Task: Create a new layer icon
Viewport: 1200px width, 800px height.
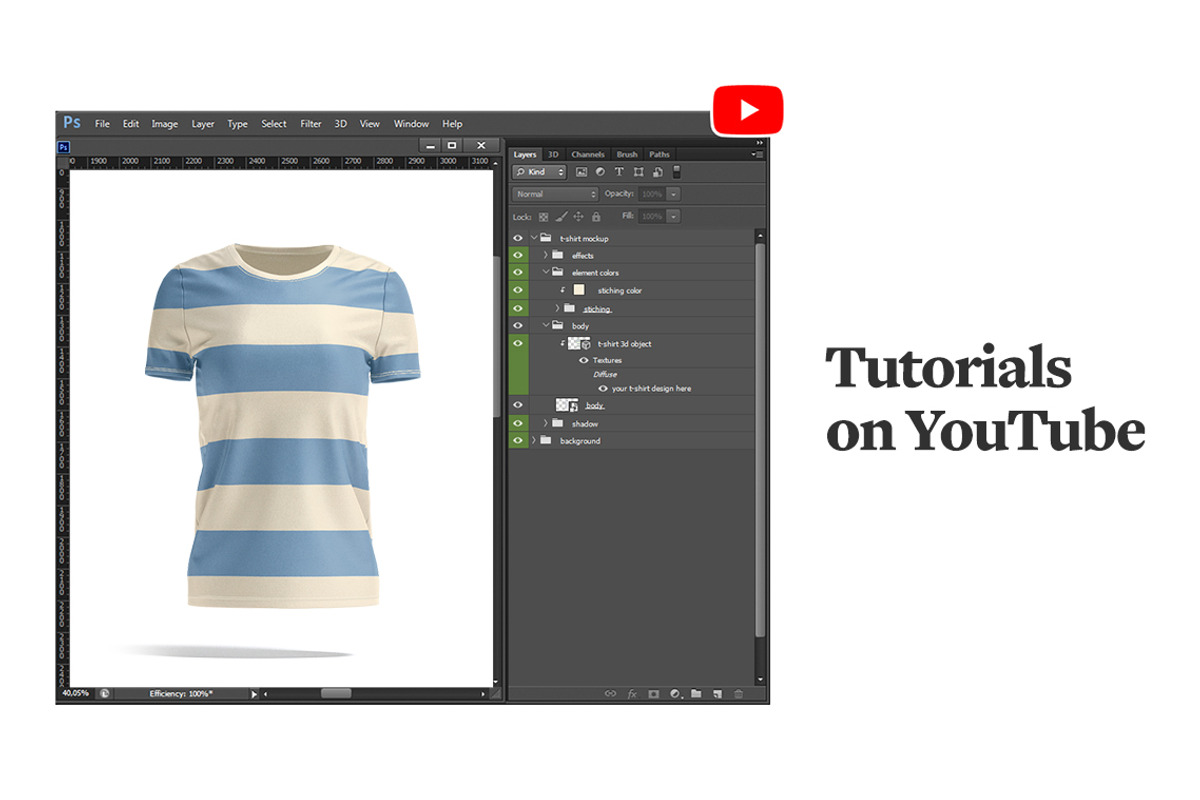Action: pyautogui.click(x=718, y=693)
